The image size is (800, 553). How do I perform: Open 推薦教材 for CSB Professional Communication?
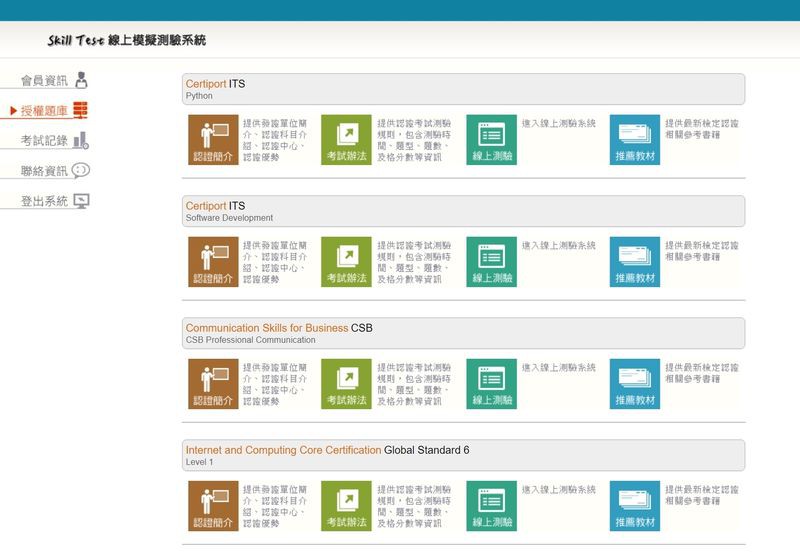[635, 384]
